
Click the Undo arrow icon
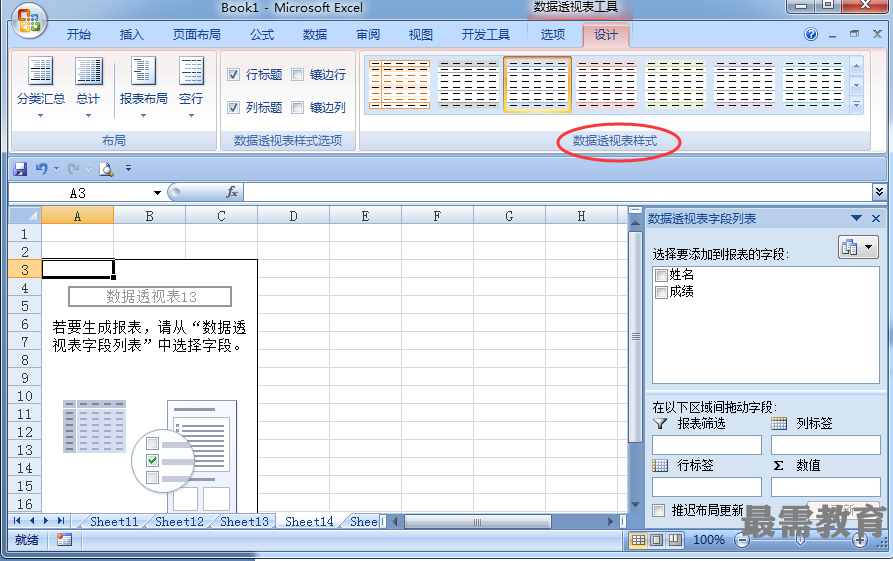tap(42, 169)
